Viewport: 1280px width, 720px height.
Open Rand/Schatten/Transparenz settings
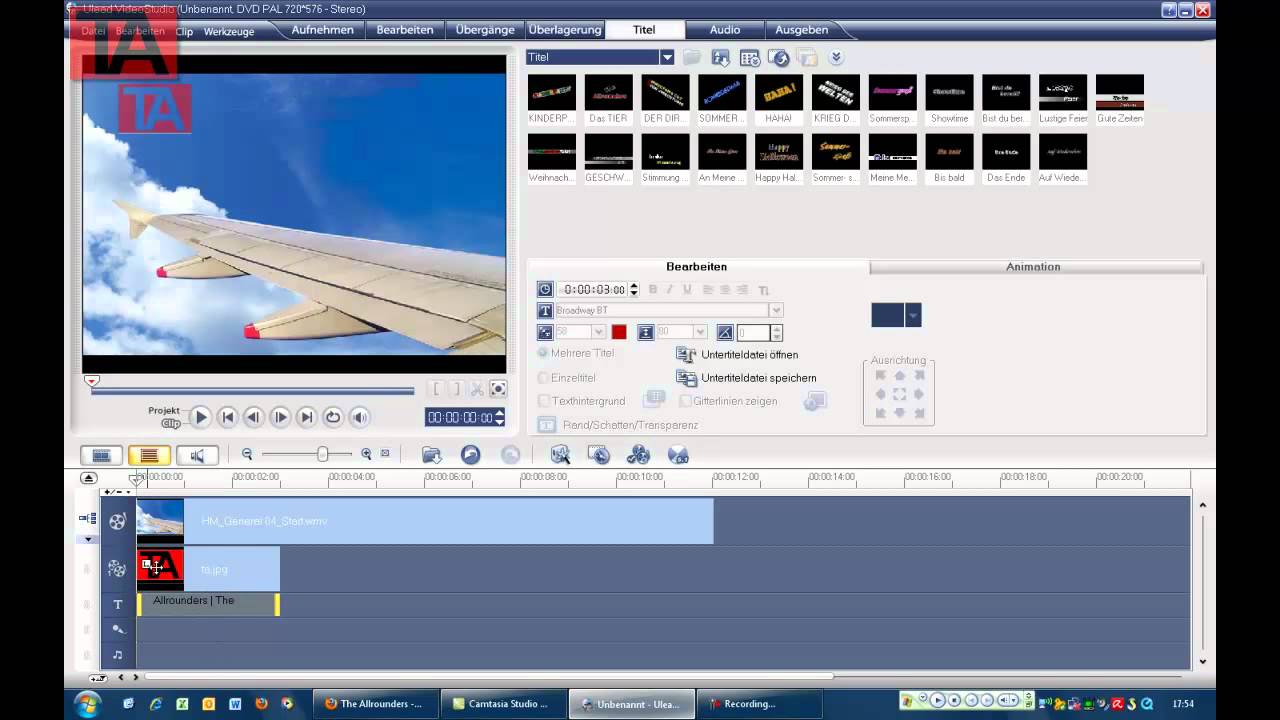pyautogui.click(x=618, y=425)
